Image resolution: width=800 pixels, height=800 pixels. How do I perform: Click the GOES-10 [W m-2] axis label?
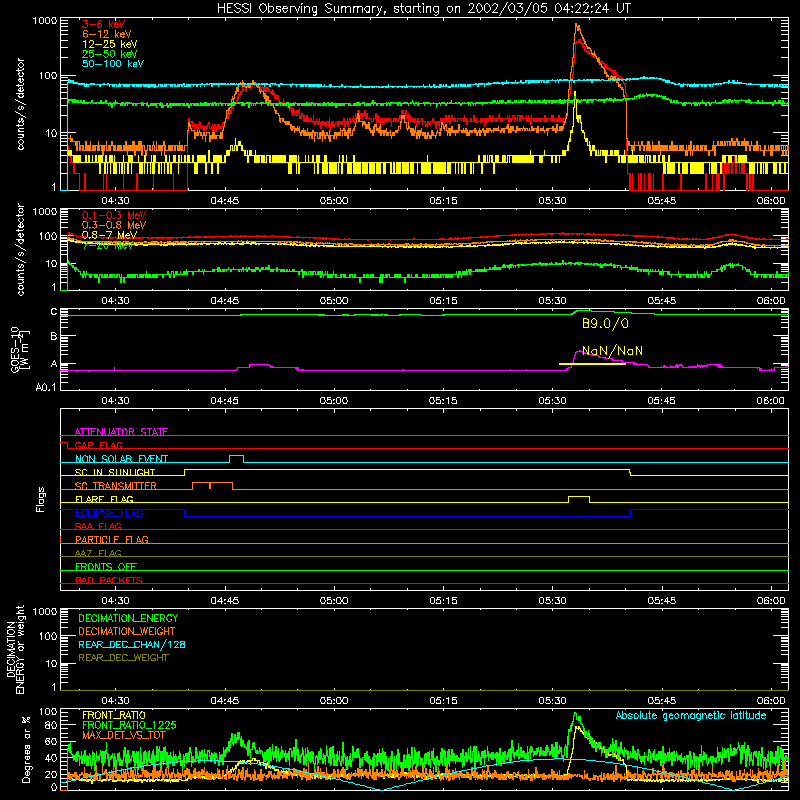19,349
